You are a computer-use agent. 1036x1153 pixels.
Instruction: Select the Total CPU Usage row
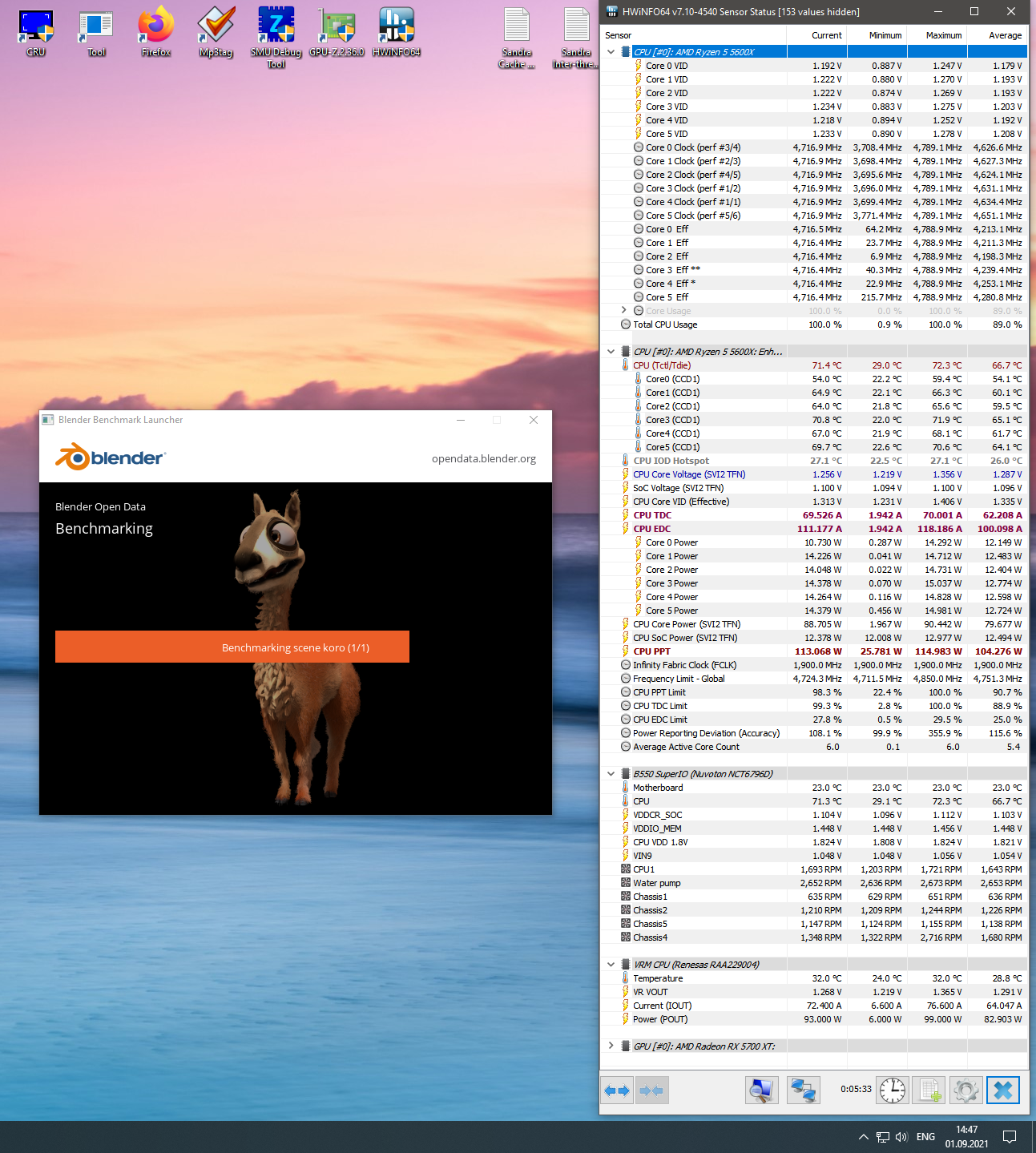pos(814,325)
